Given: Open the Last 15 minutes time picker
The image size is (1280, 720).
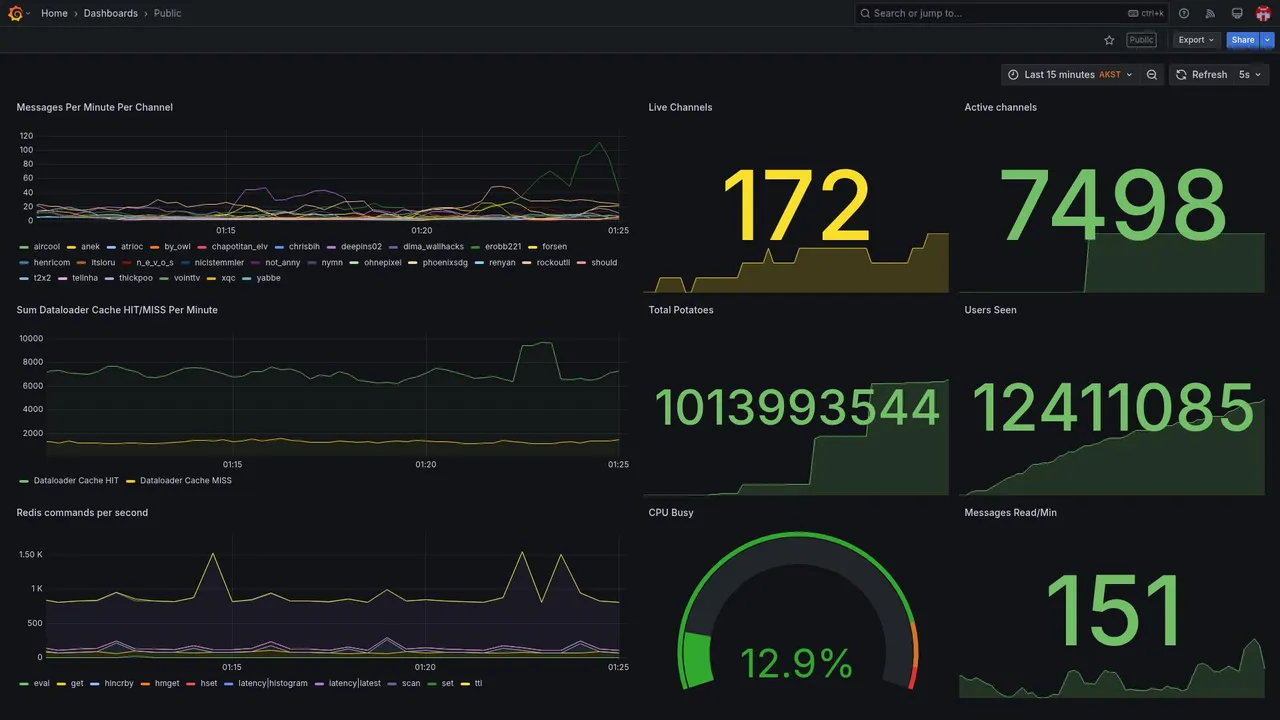Looking at the screenshot, I should 1070,75.
